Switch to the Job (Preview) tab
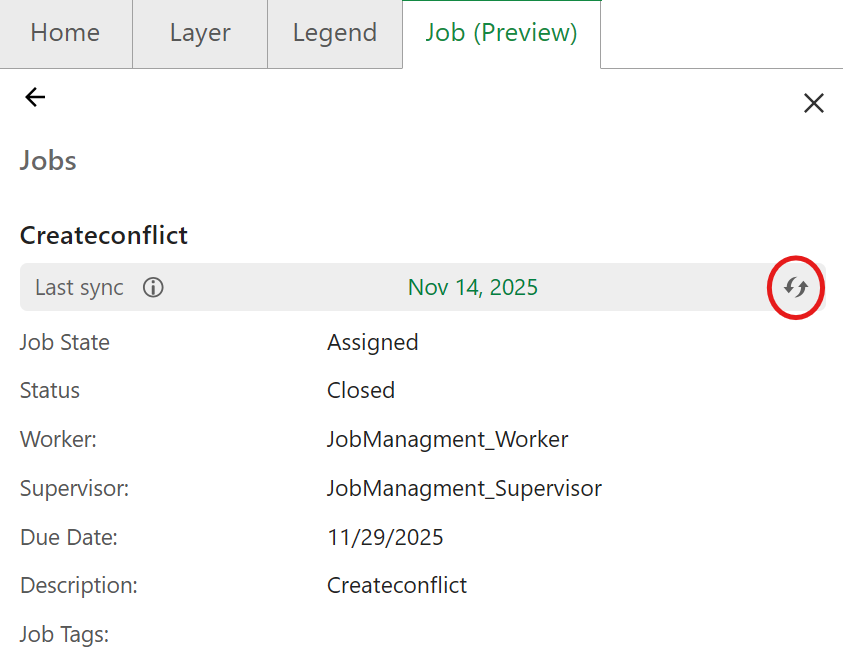 click(500, 33)
